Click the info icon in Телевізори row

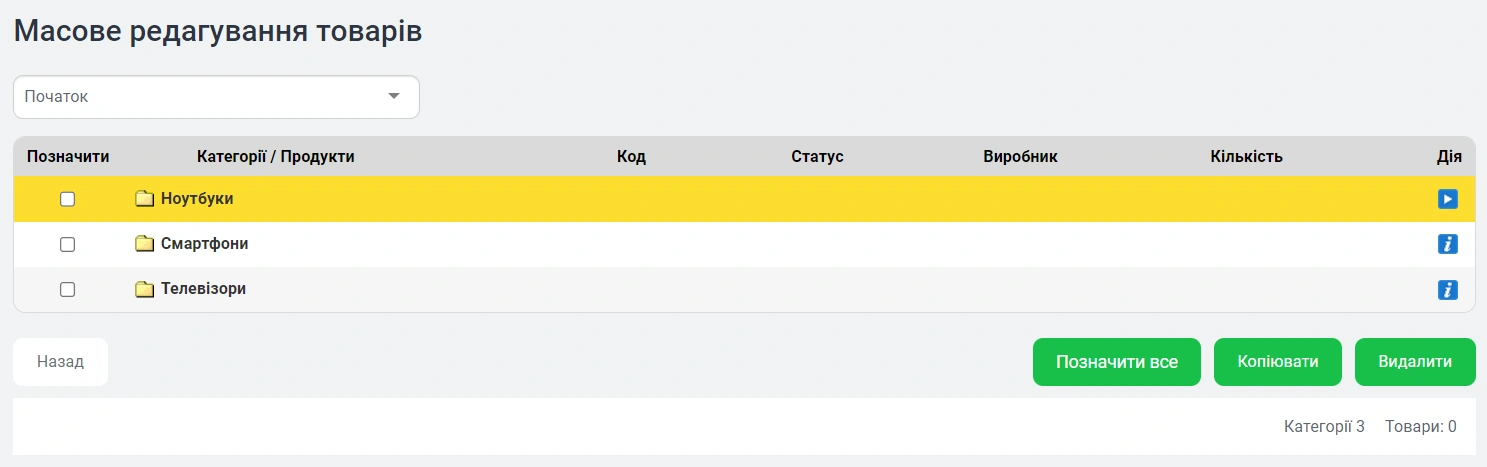(1447, 290)
